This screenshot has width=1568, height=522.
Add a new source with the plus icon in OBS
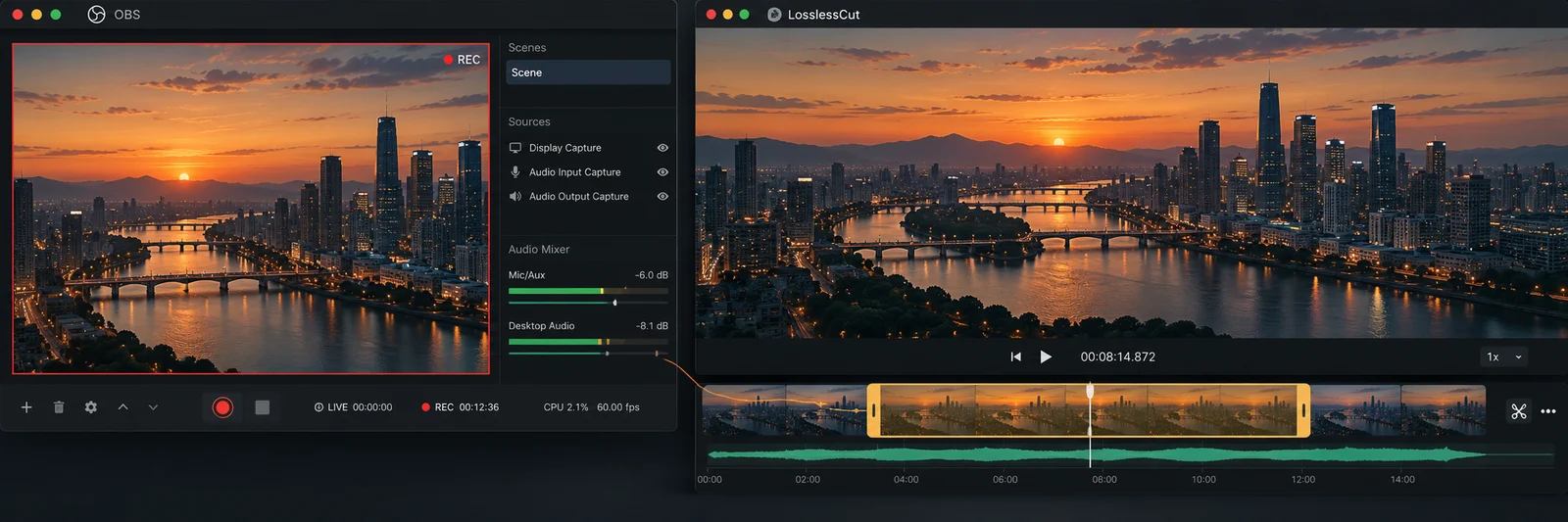[26, 407]
